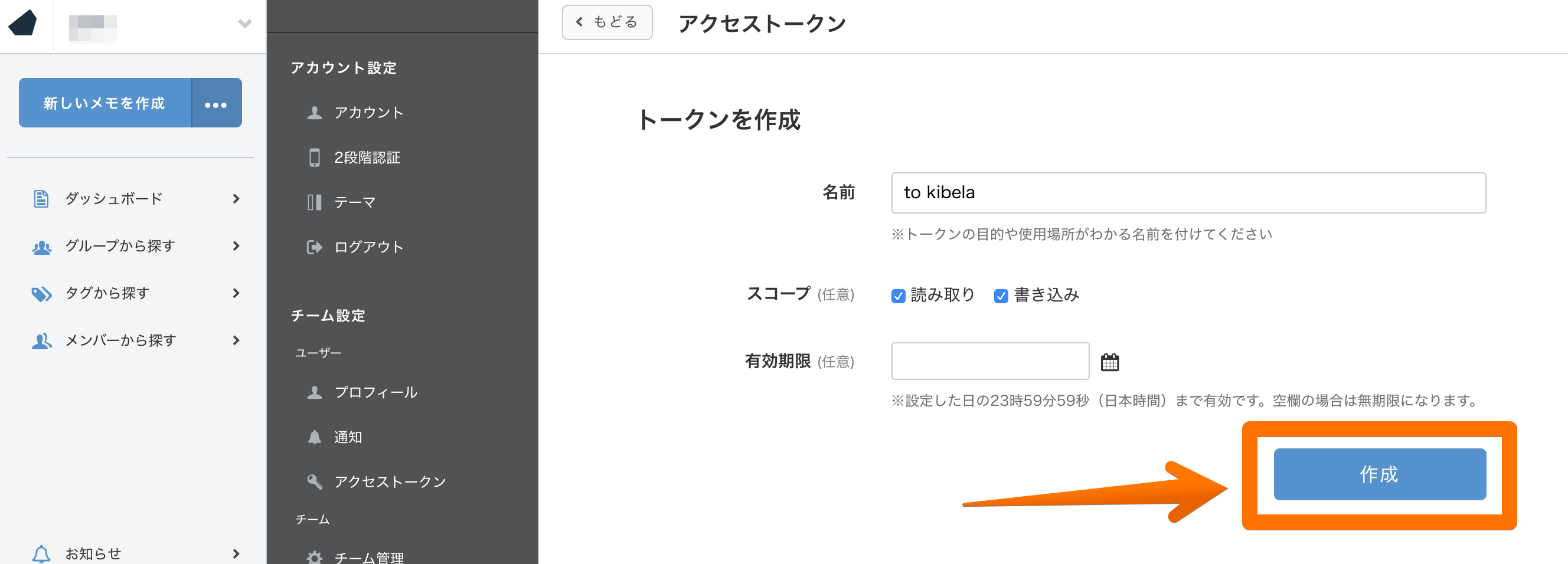Image resolution: width=1568 pixels, height=564 pixels.
Task: Open the calendar date picker icon
Action: pos(1109,362)
